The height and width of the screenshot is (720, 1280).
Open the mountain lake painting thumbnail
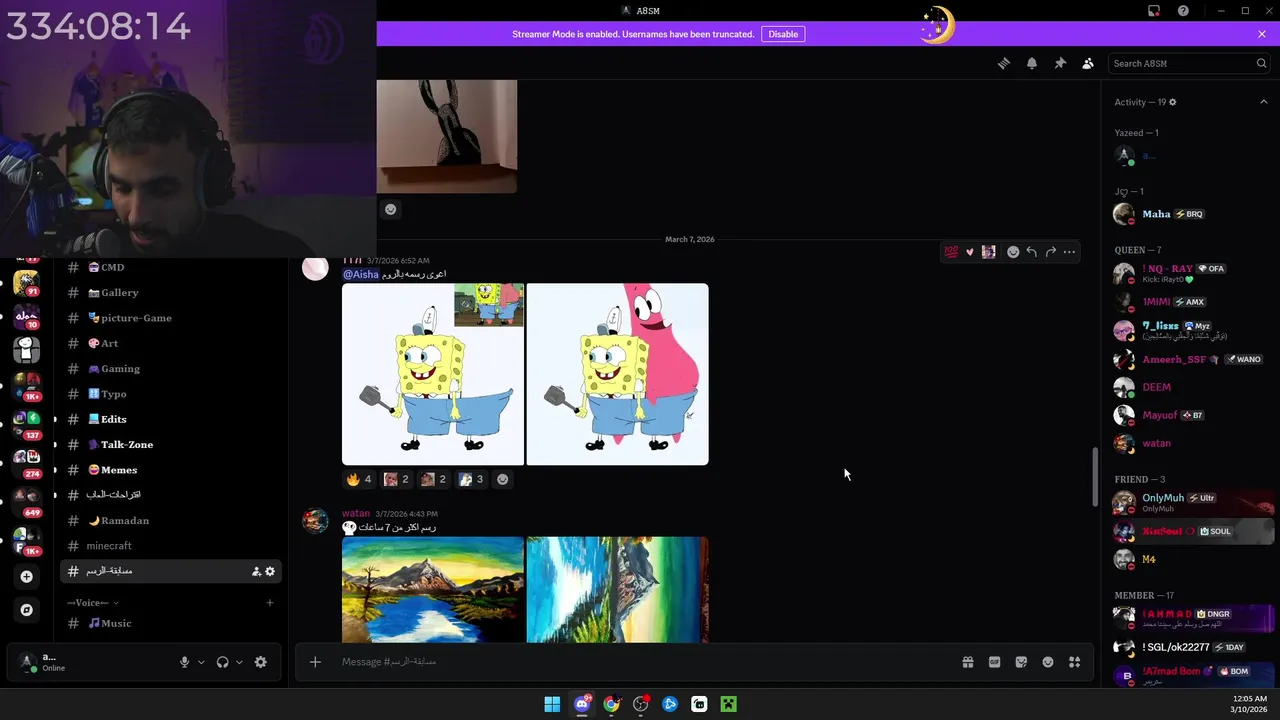click(x=433, y=589)
